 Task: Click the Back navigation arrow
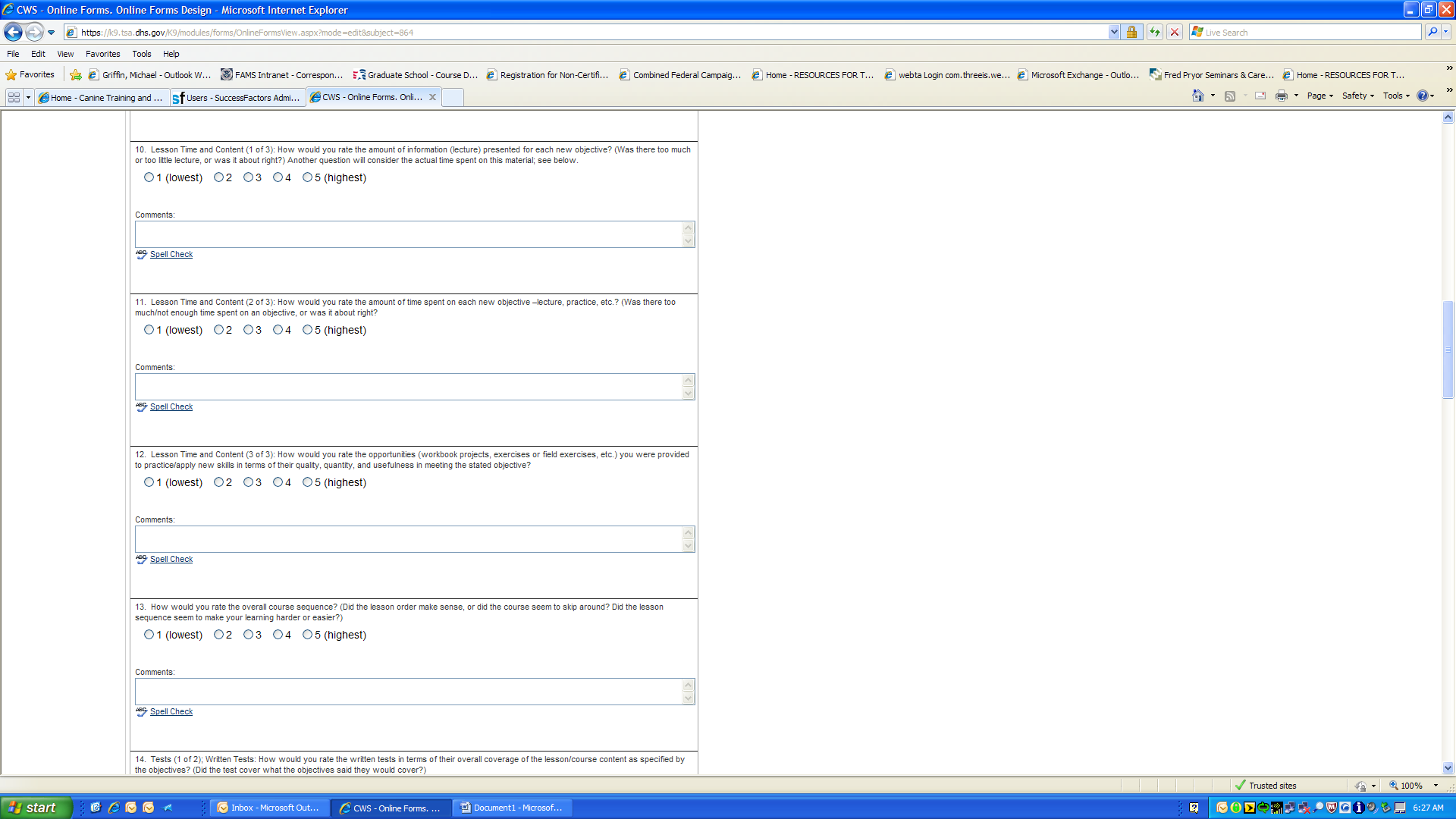point(13,32)
